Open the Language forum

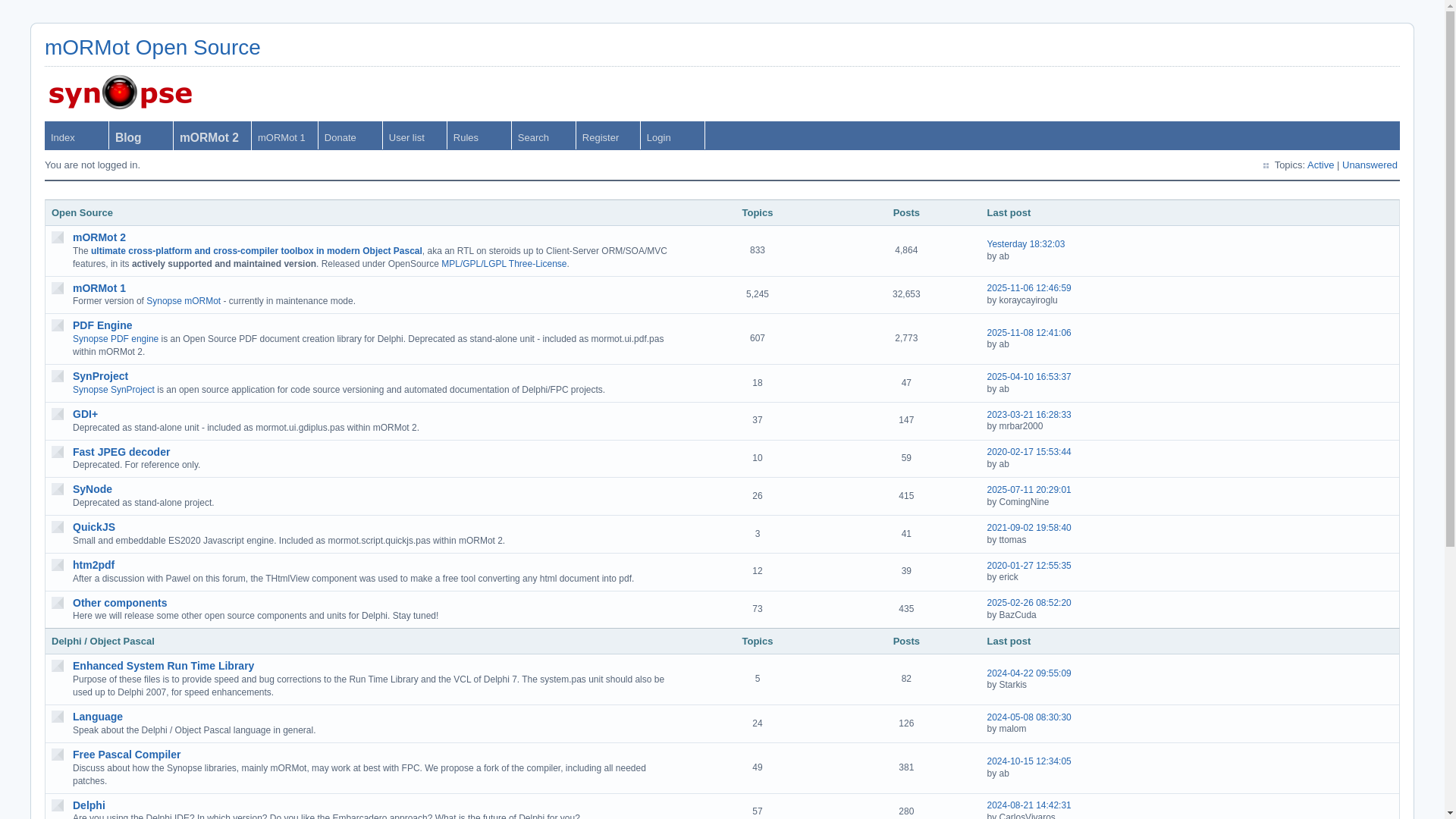click(98, 717)
